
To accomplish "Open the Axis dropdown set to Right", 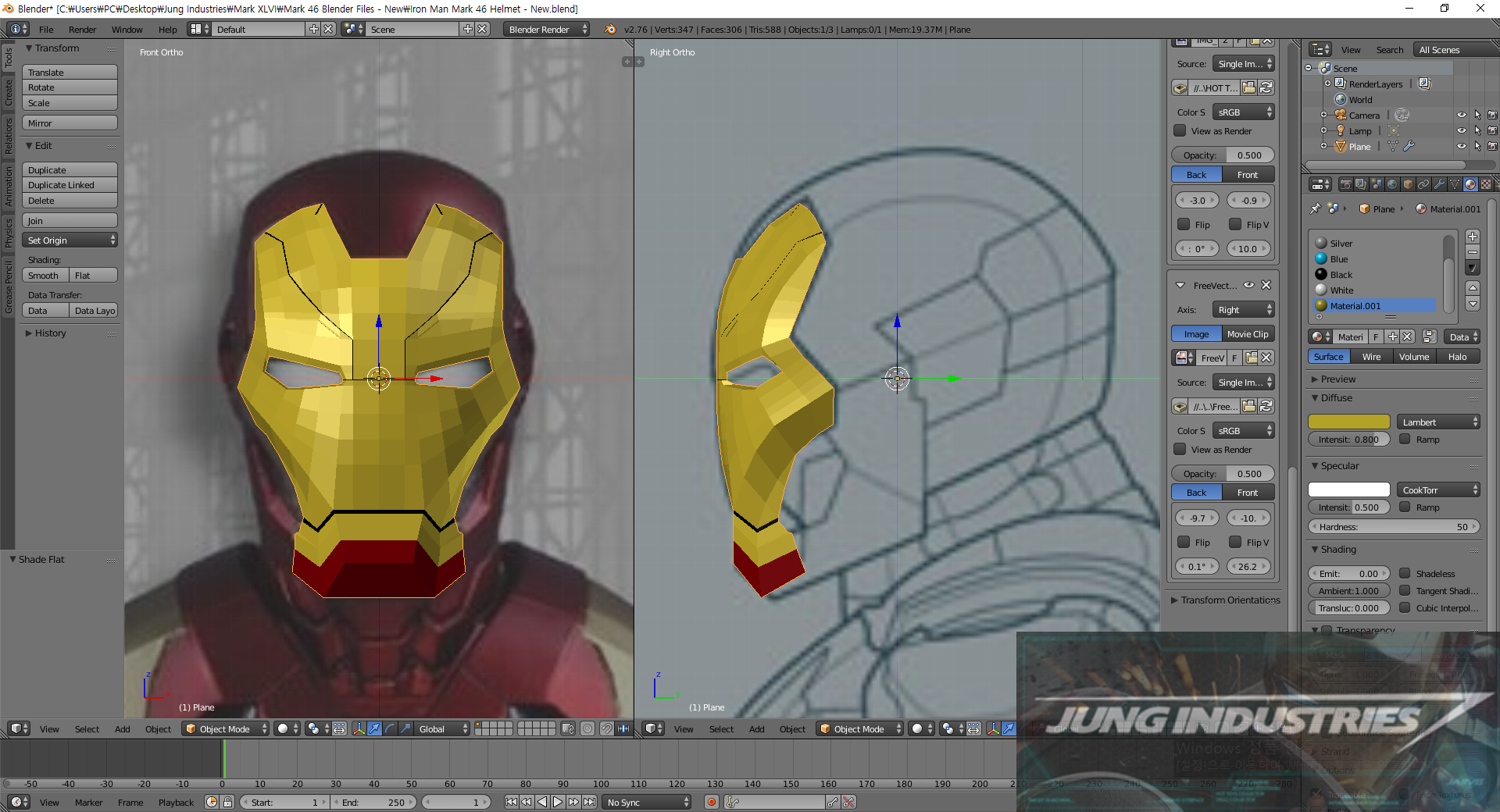I will (x=1243, y=309).
